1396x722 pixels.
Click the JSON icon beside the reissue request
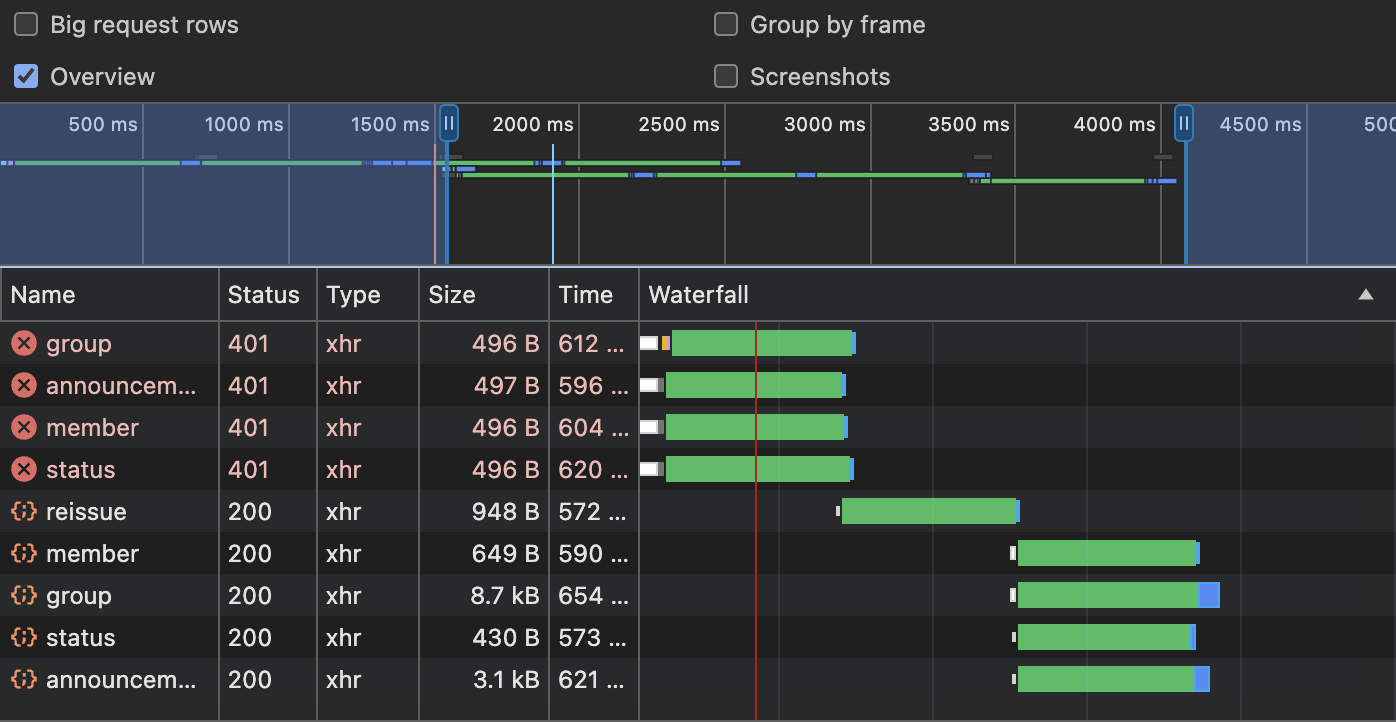click(24, 512)
